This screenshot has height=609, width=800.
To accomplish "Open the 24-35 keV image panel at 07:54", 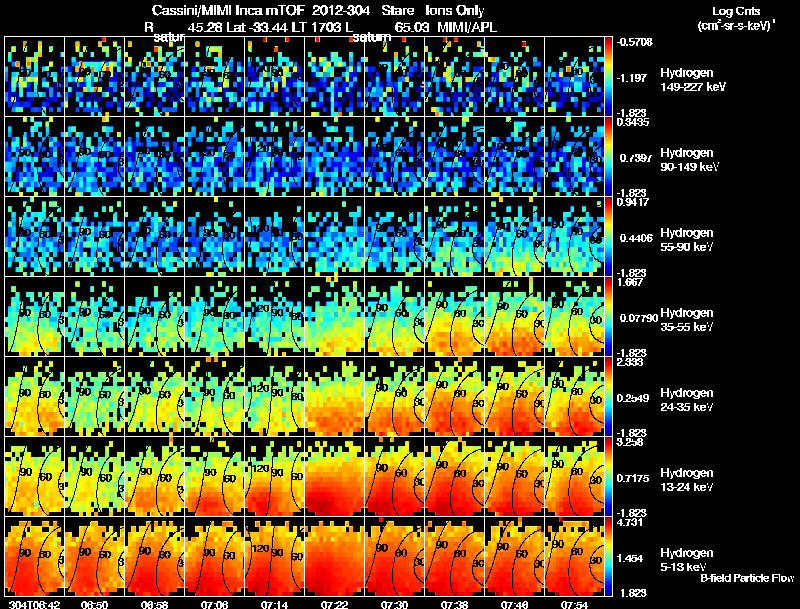I will pos(574,396).
